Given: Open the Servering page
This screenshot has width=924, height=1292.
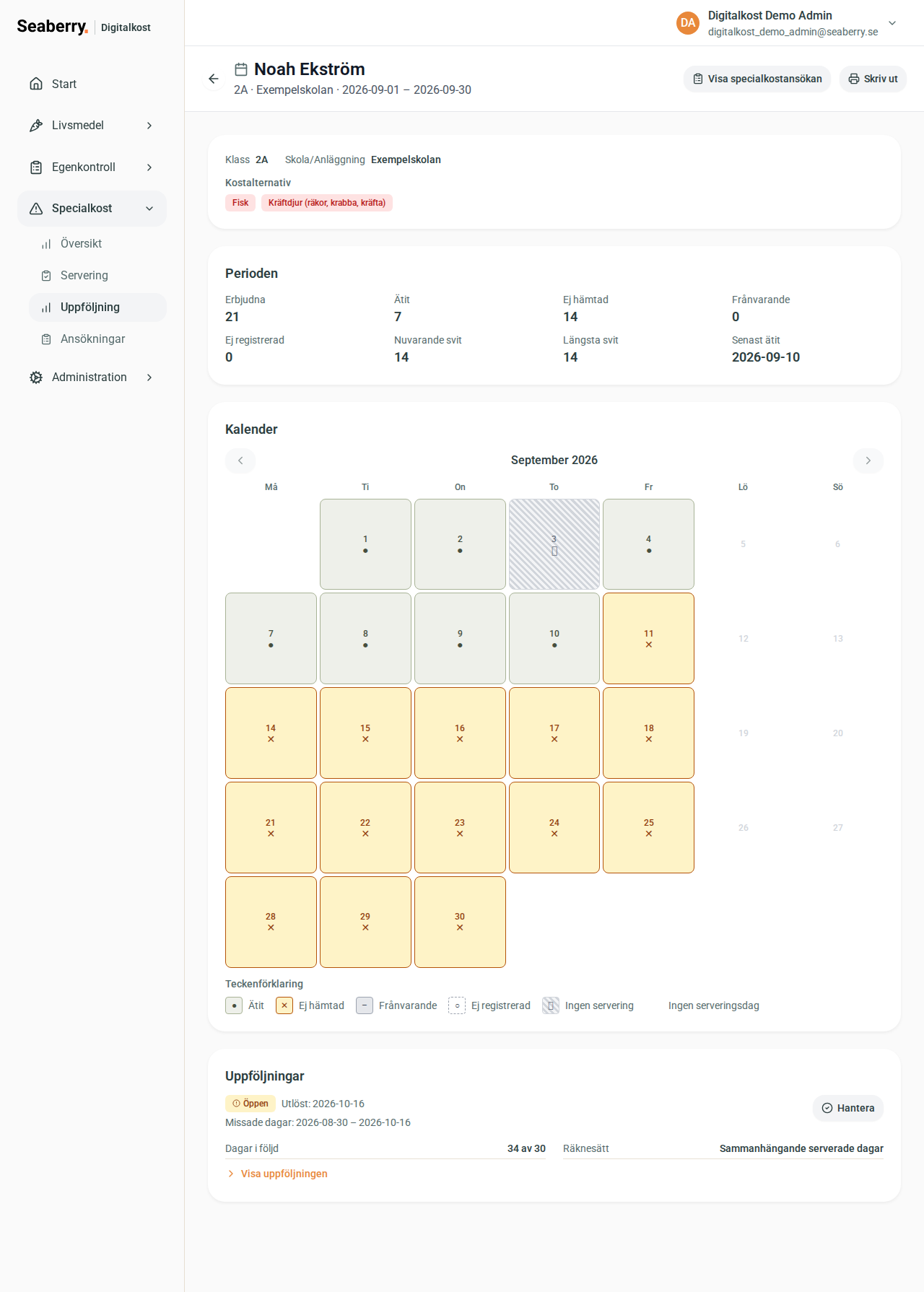Looking at the screenshot, I should pos(97,276).
